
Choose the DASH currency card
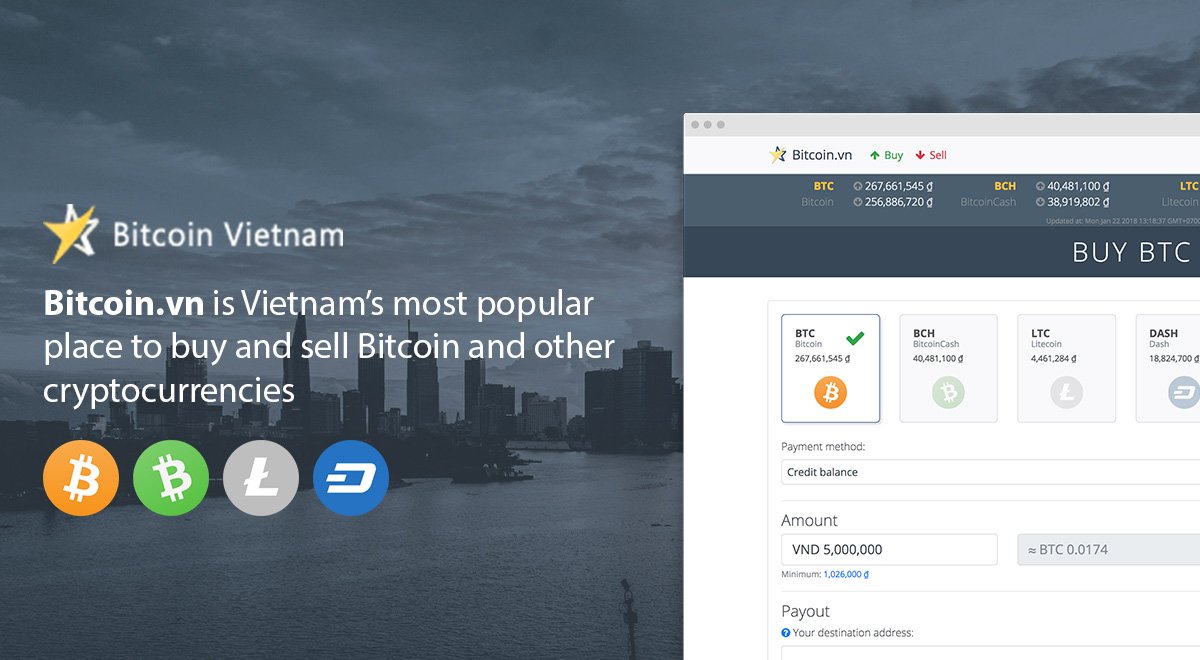[x=1170, y=368]
